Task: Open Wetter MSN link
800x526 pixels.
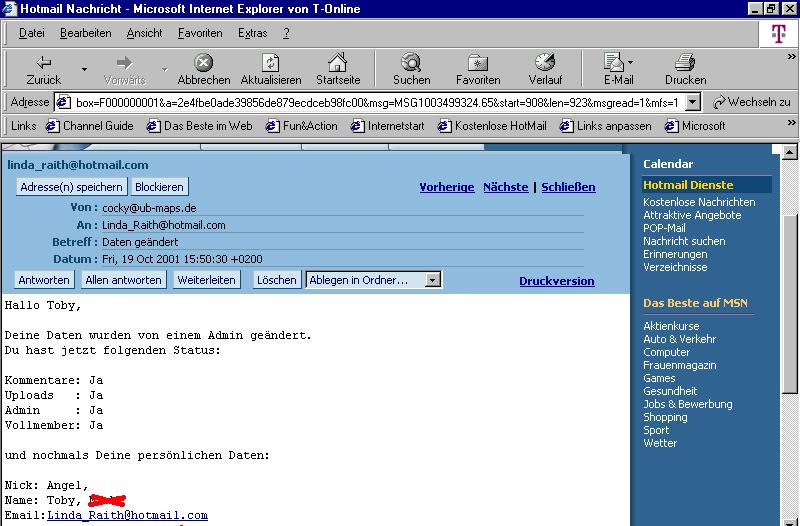Action: pos(660,443)
